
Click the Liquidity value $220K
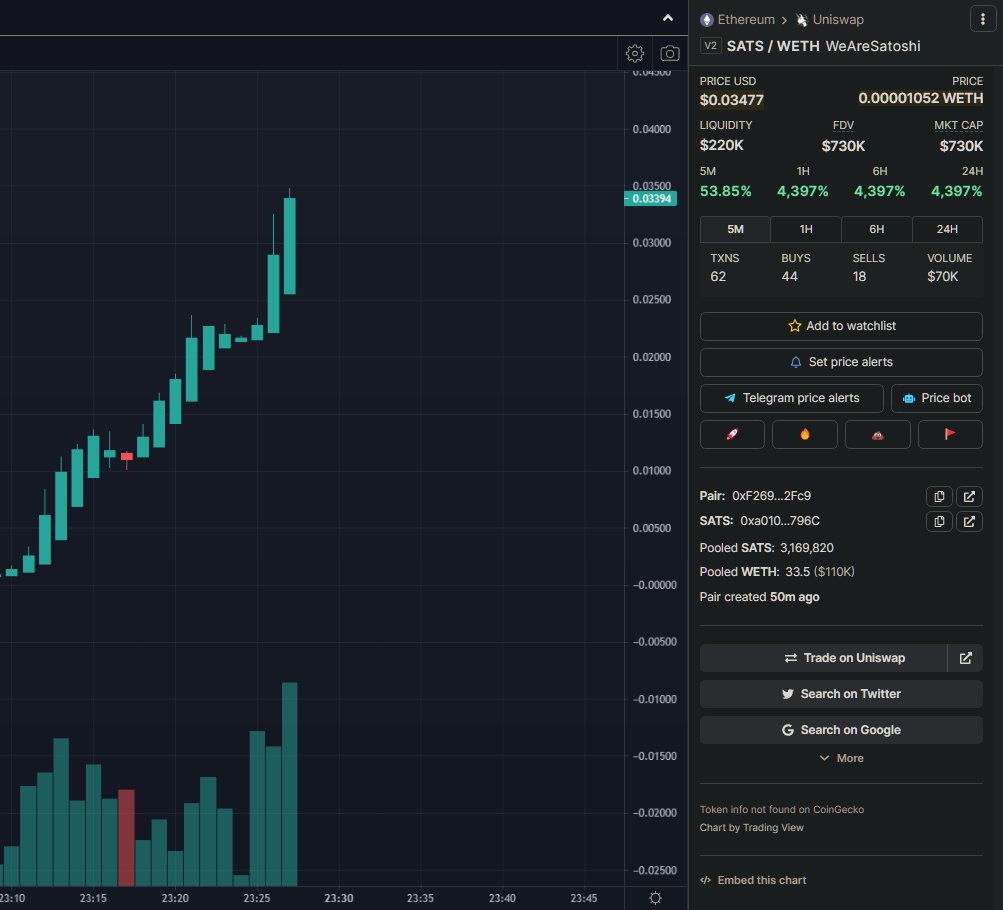(x=722, y=145)
